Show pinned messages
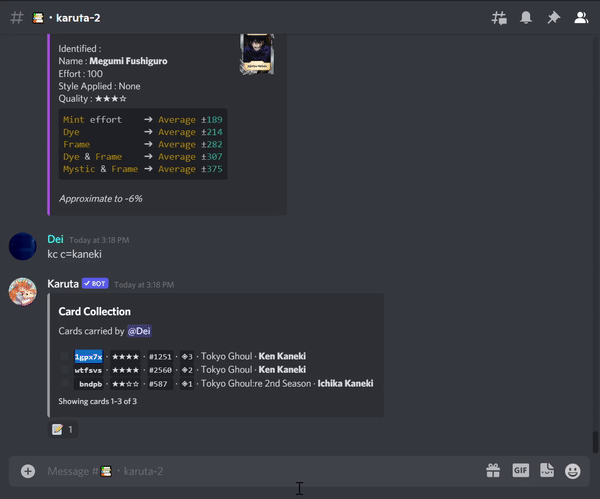Viewport: 600px width, 499px height. 553,18
